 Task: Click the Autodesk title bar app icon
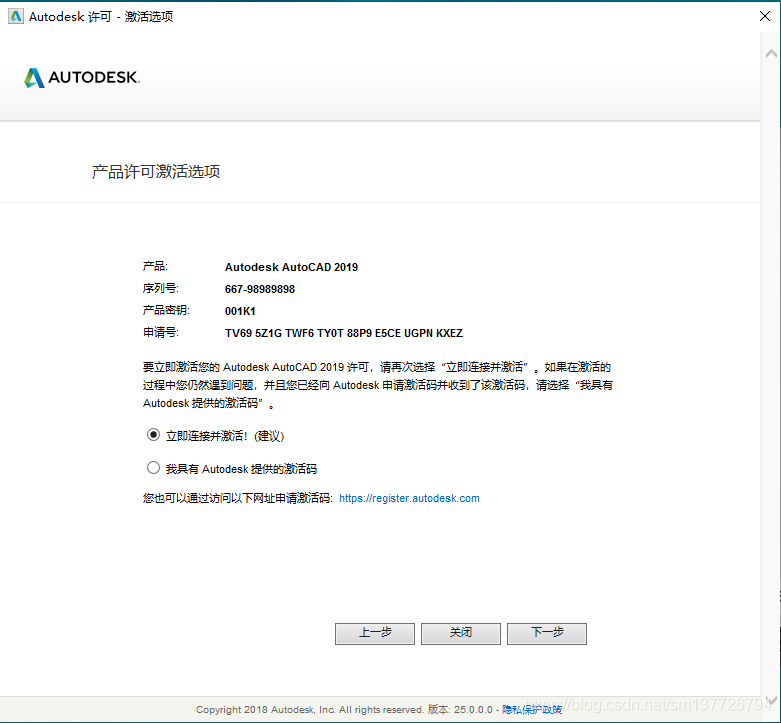(x=16, y=16)
